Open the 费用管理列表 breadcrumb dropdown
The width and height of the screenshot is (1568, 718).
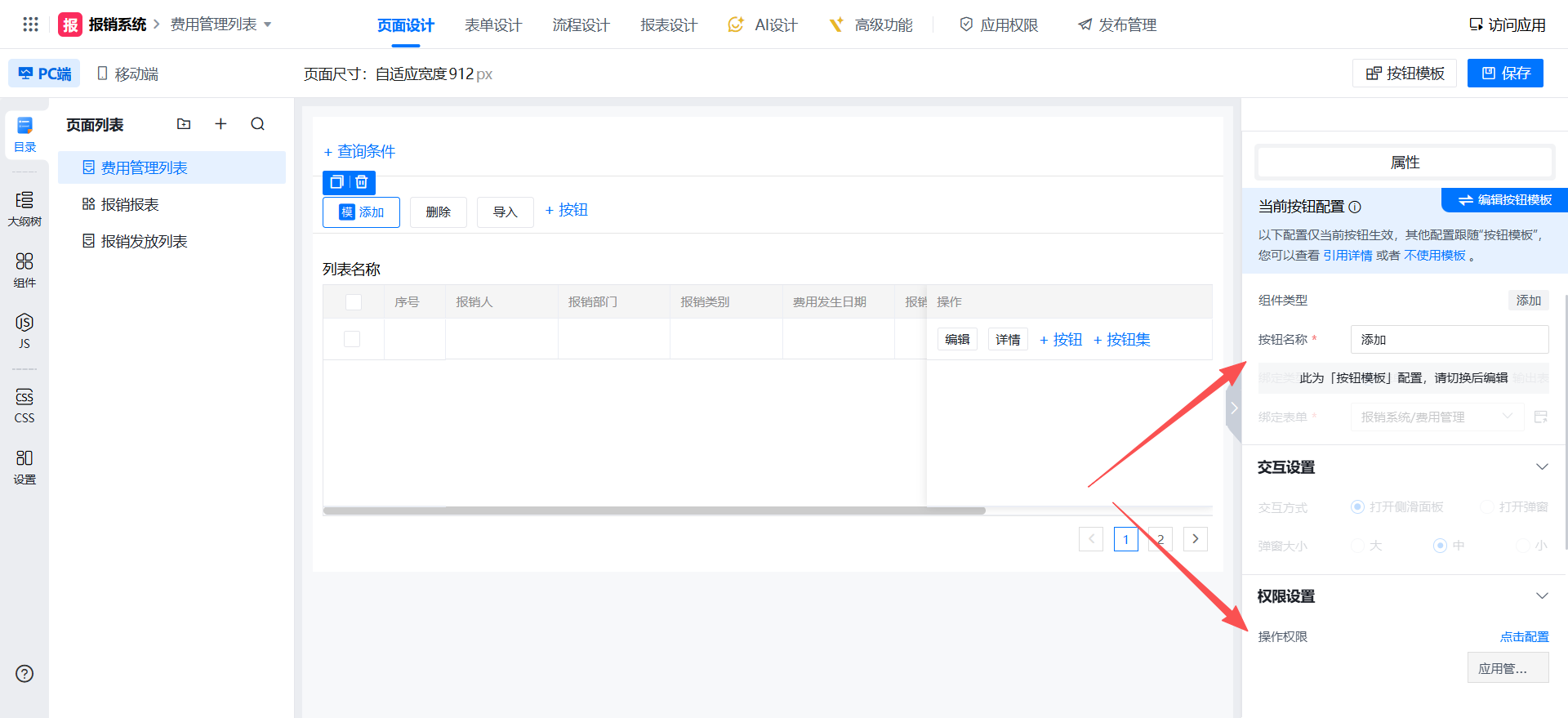pos(220,25)
